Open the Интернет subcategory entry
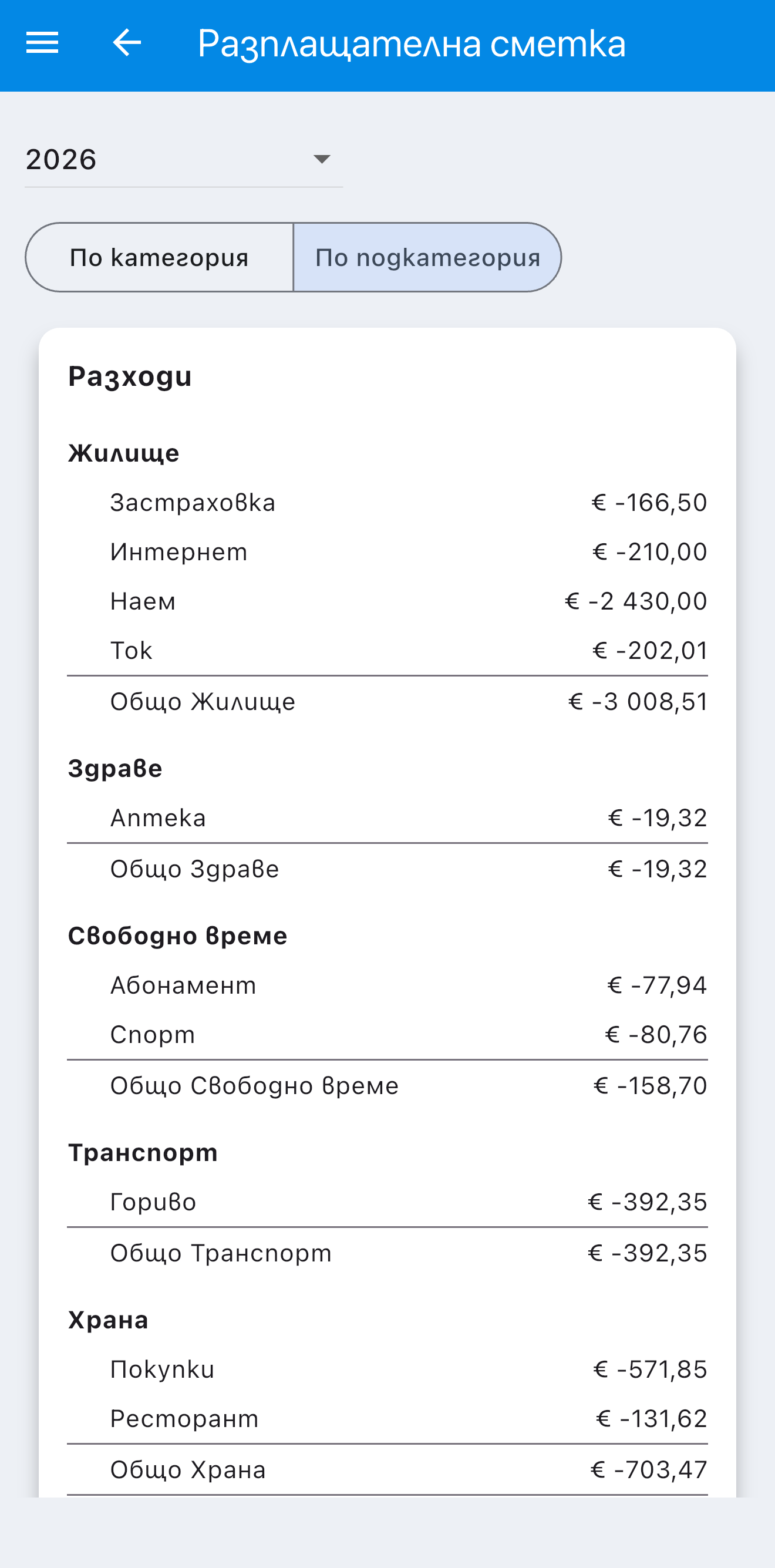This screenshot has height=1568, width=775. pos(387,552)
